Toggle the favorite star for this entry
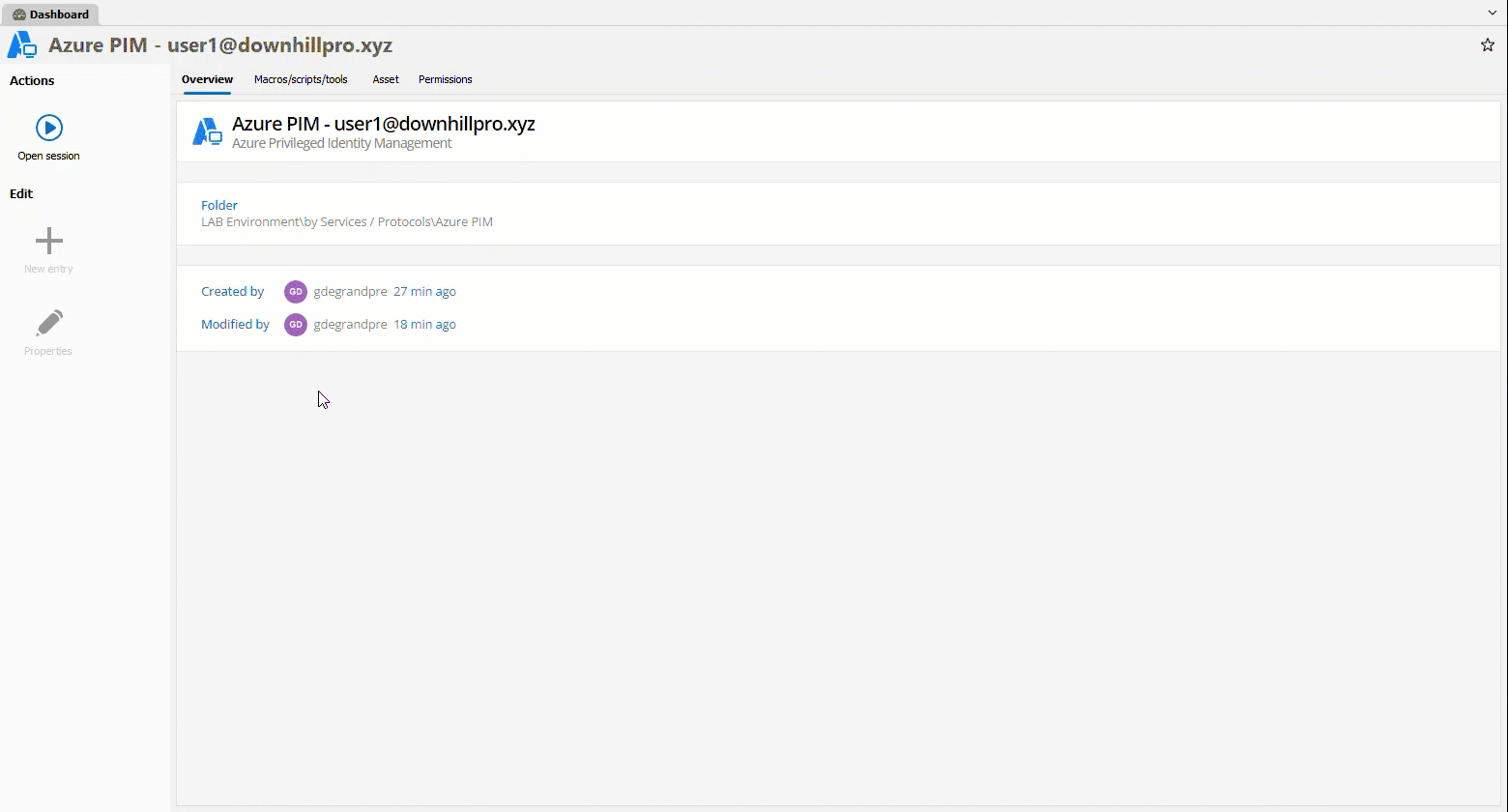This screenshot has height=812, width=1508. [1487, 44]
